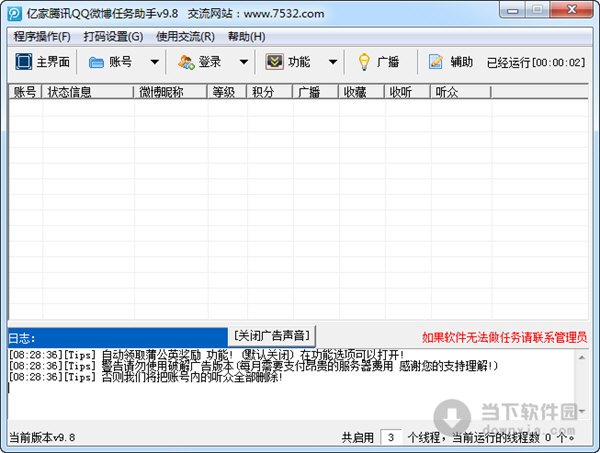The image size is (600, 453).
Task: Sort by the 广播 column header
Action: pos(316,92)
